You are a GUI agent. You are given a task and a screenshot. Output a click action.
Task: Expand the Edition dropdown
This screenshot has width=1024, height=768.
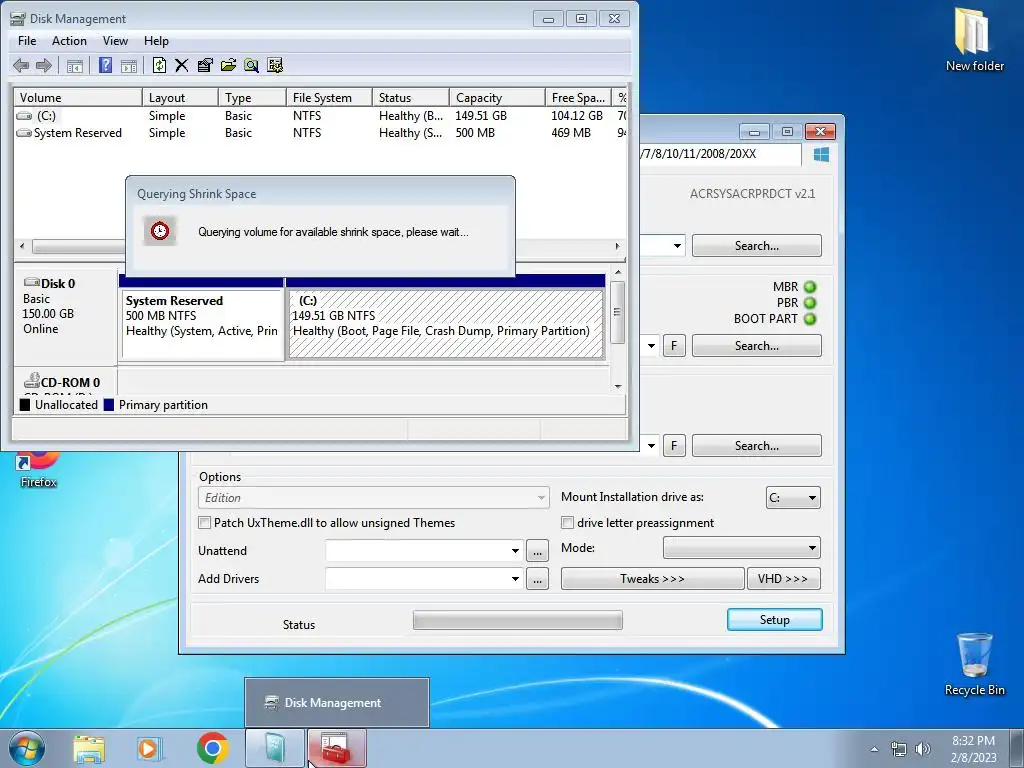tap(374, 498)
